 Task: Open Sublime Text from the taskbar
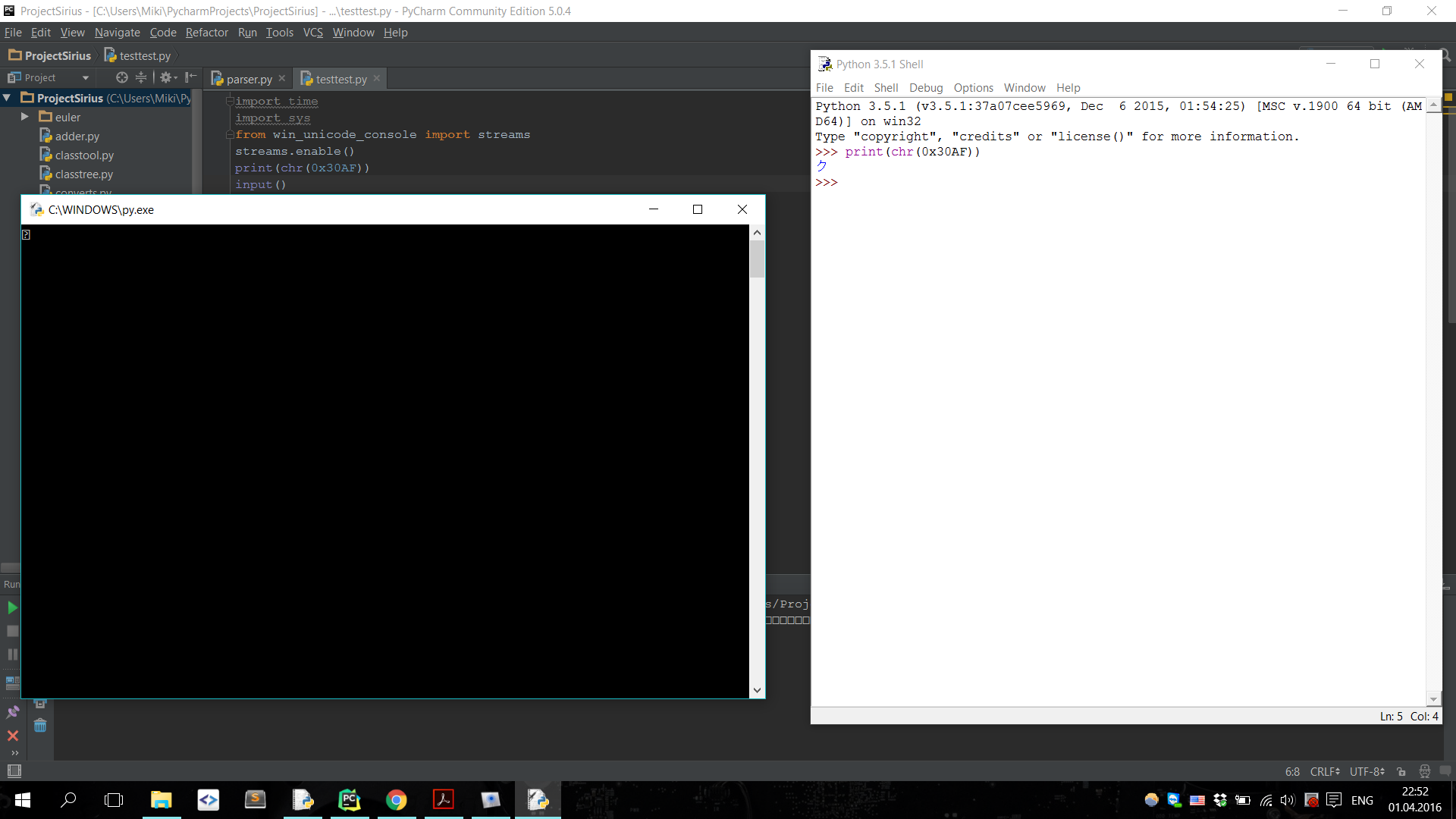pyautogui.click(x=255, y=800)
